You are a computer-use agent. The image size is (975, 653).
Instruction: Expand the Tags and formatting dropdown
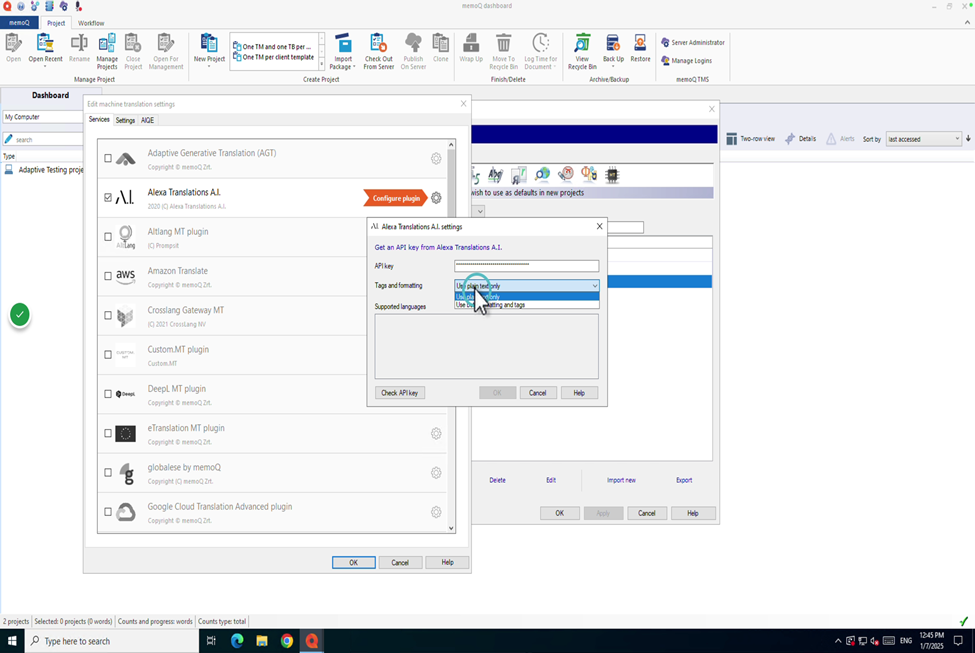(594, 286)
